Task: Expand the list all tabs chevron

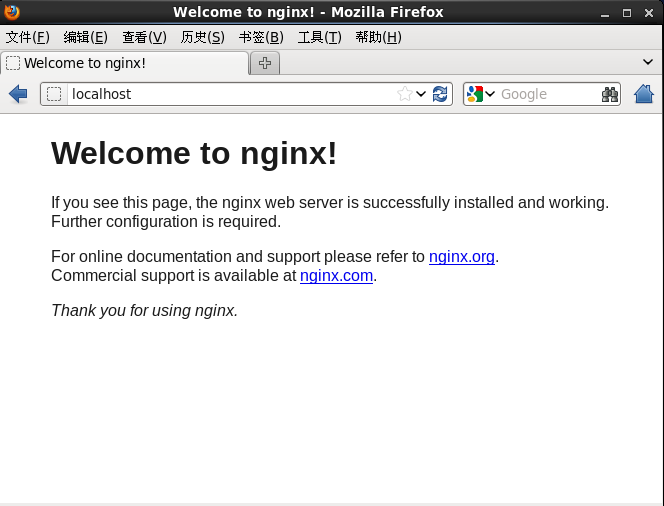Action: click(647, 62)
